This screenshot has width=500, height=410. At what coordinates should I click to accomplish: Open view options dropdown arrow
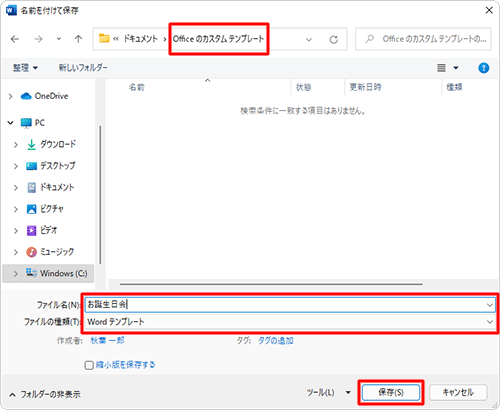click(x=456, y=68)
